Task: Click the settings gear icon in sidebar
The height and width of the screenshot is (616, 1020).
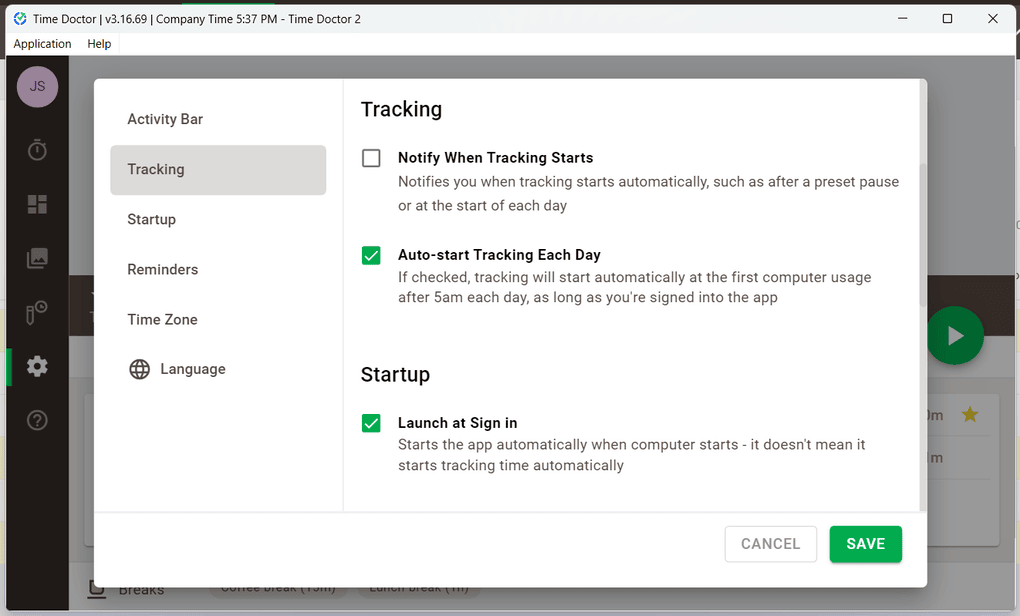Action: coord(37,366)
